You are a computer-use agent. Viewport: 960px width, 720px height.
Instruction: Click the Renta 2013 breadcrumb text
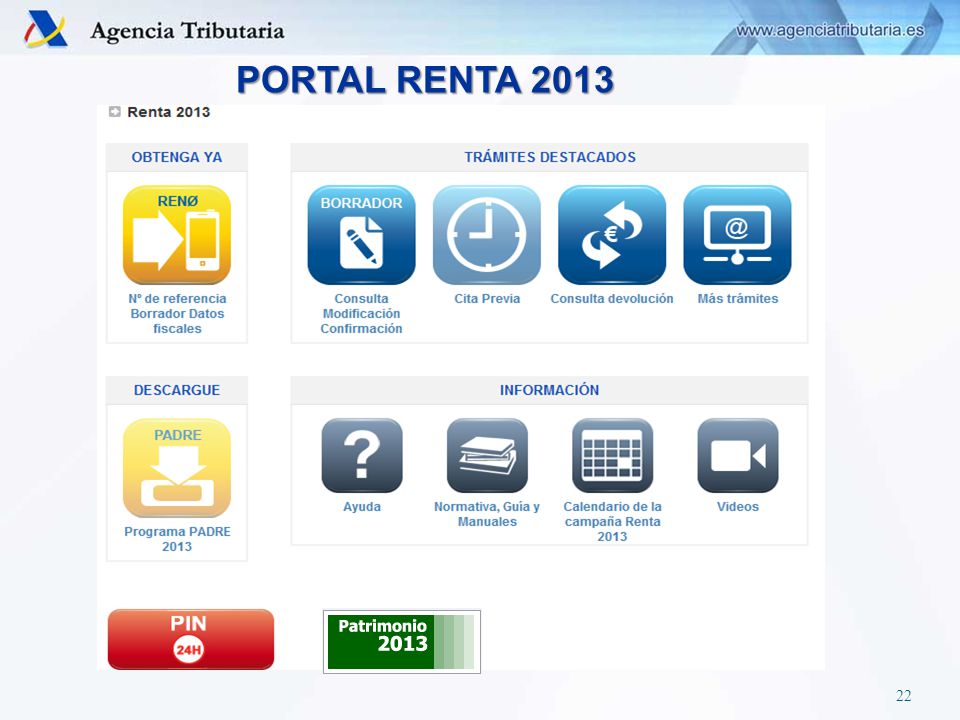pyautogui.click(x=168, y=112)
